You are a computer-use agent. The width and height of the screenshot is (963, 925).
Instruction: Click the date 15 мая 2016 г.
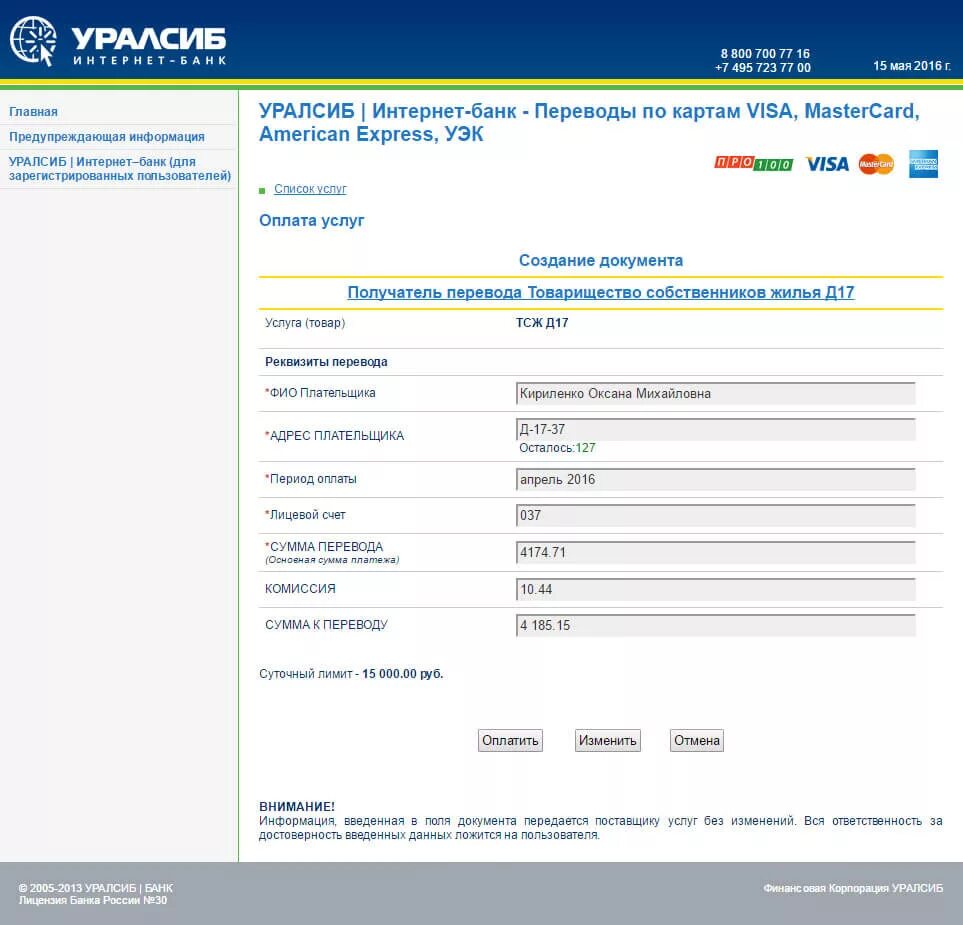(912, 66)
